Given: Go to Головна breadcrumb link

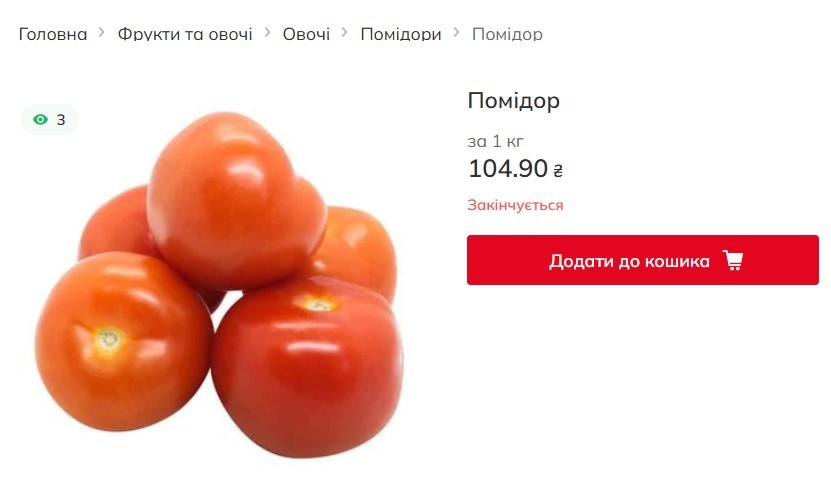Looking at the screenshot, I should pos(52,34).
